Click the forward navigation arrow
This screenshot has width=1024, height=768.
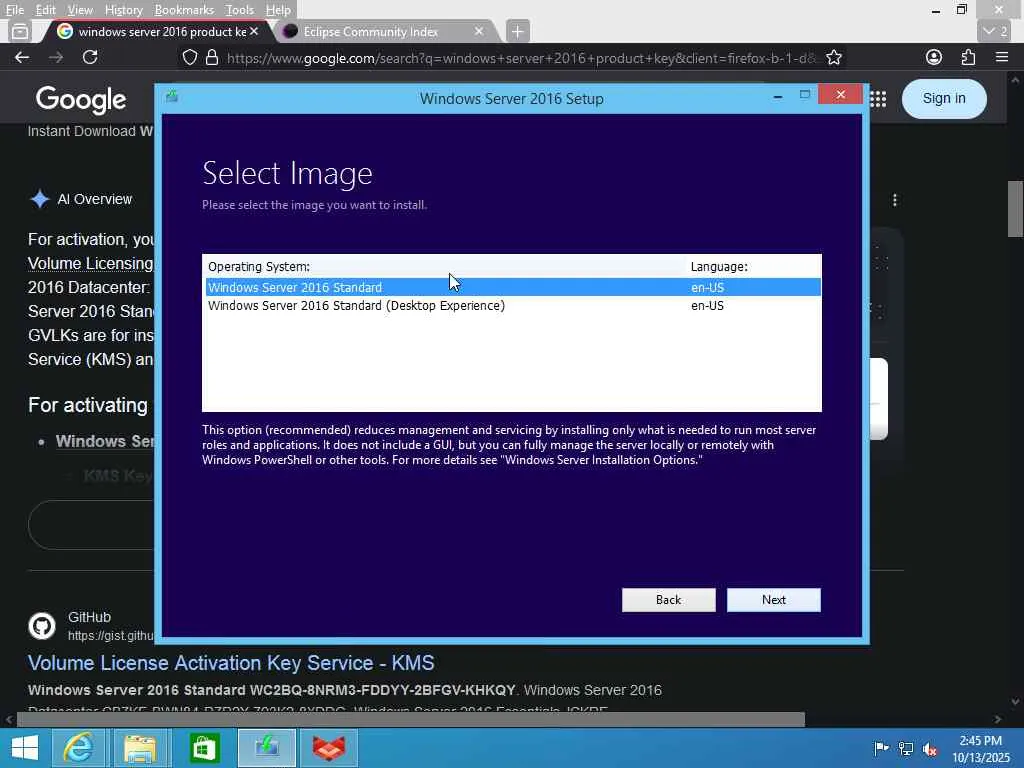tap(56, 57)
